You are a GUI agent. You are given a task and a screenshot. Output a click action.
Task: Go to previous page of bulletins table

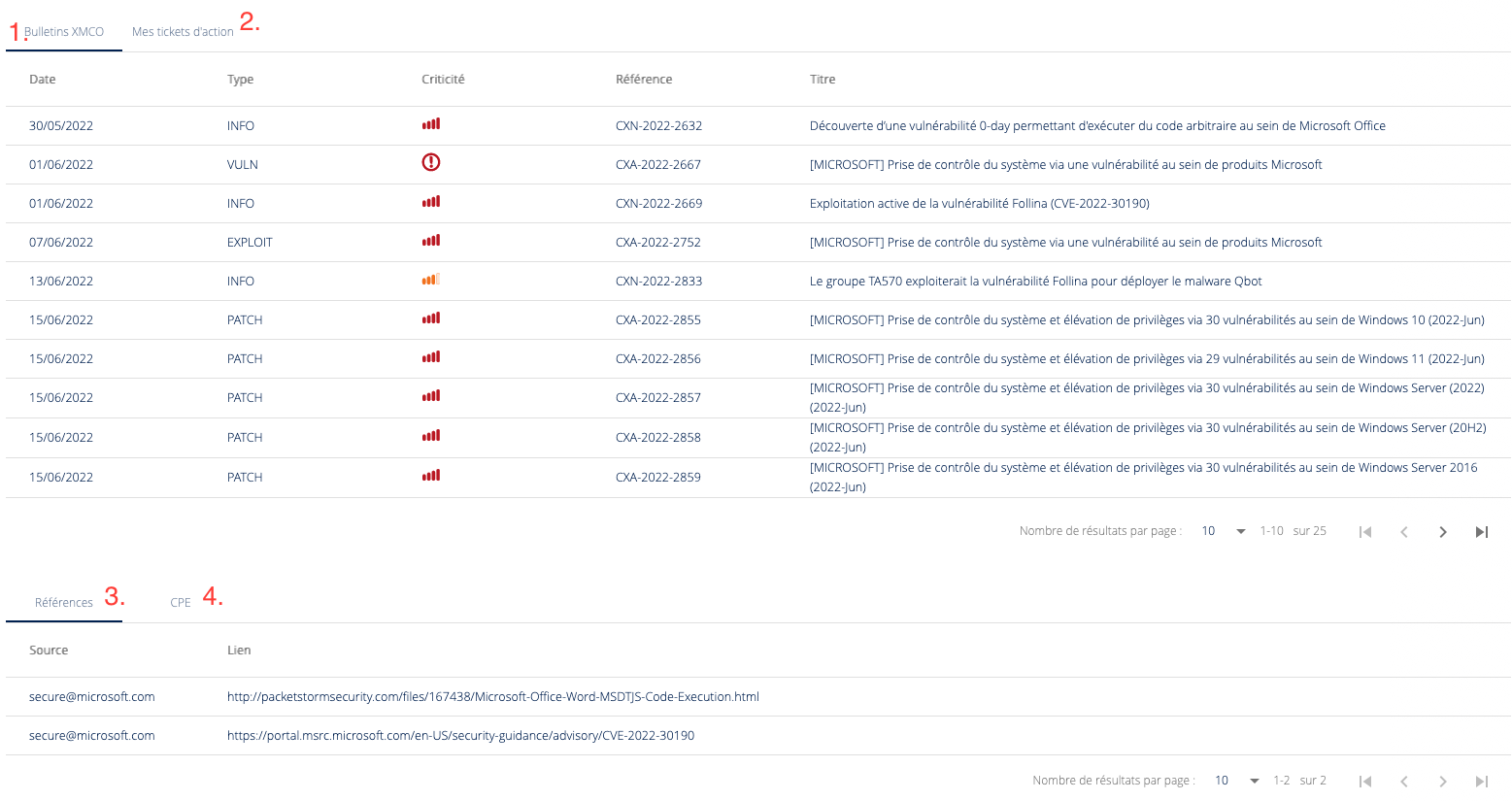click(x=1404, y=532)
